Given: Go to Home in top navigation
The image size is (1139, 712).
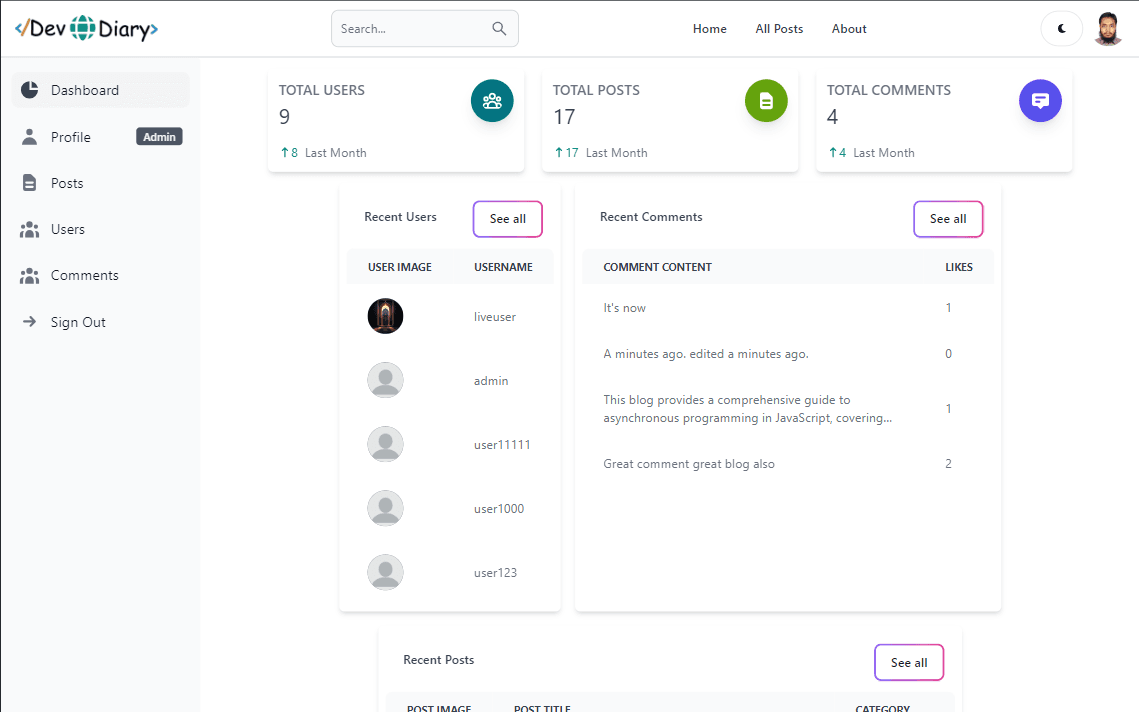Looking at the screenshot, I should pyautogui.click(x=709, y=29).
